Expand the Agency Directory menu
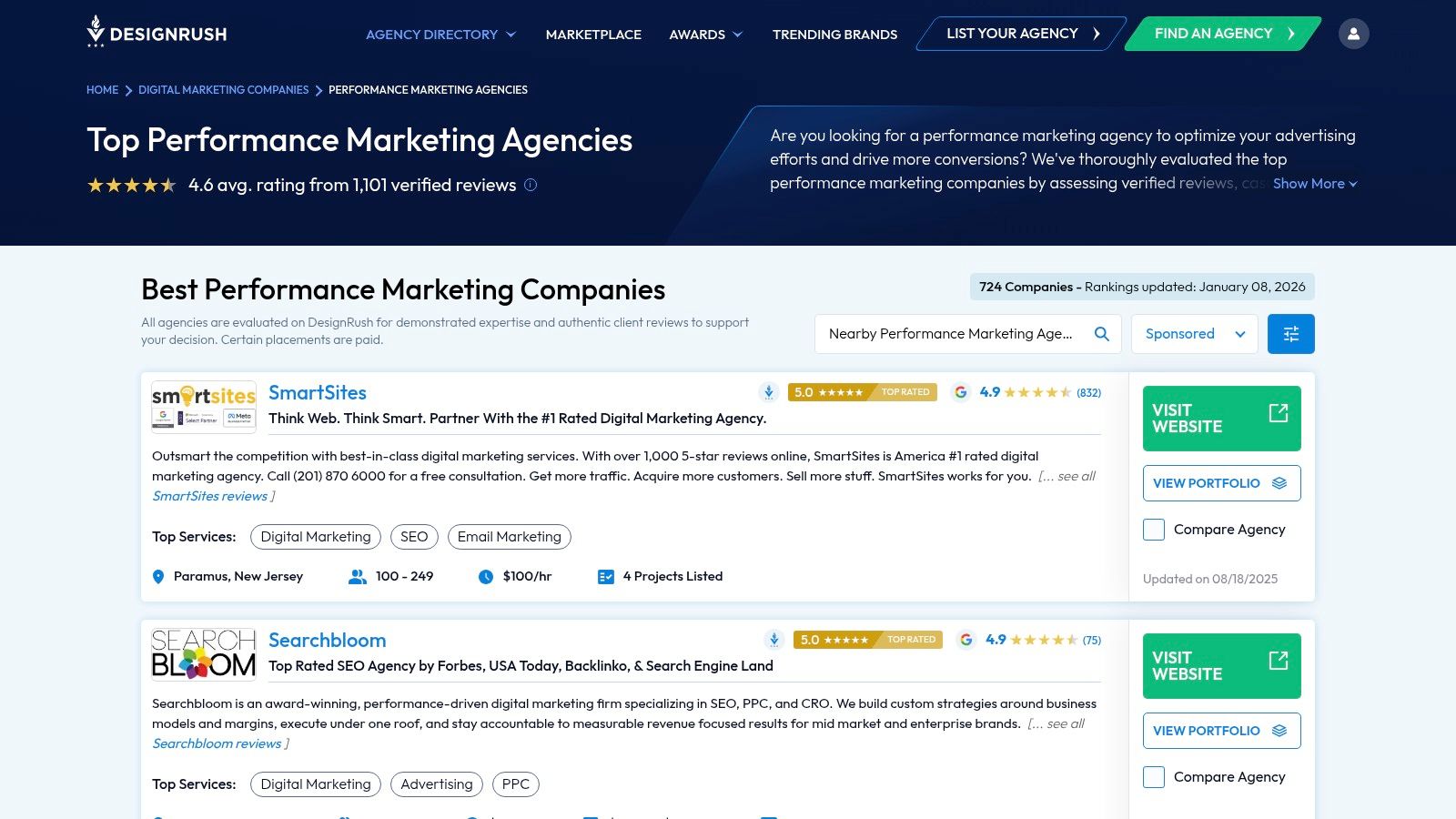1456x819 pixels. [x=441, y=35]
